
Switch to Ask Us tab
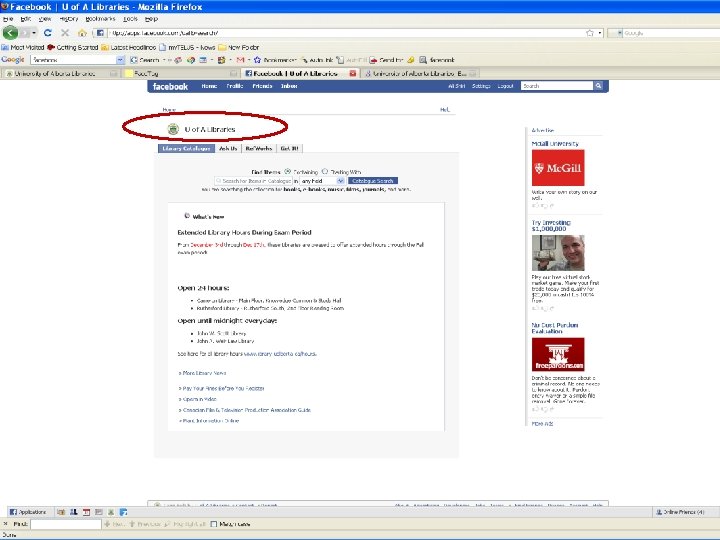click(x=228, y=148)
